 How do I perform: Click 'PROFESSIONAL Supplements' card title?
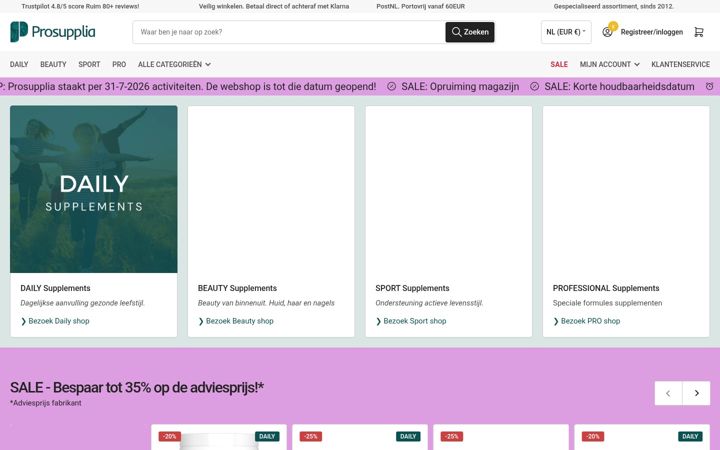pyautogui.click(x=606, y=288)
